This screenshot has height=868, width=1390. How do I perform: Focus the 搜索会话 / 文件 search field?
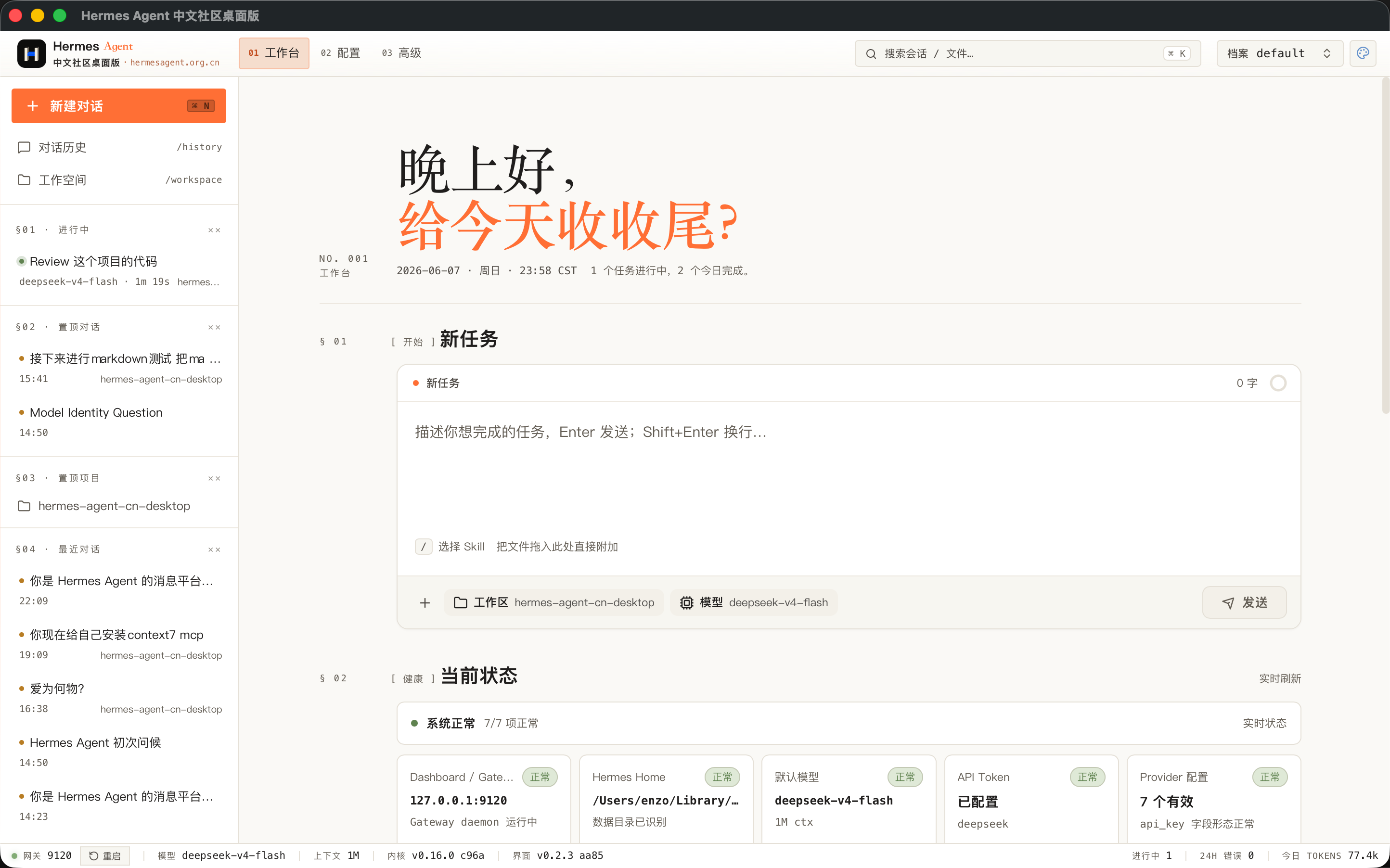point(1028,53)
